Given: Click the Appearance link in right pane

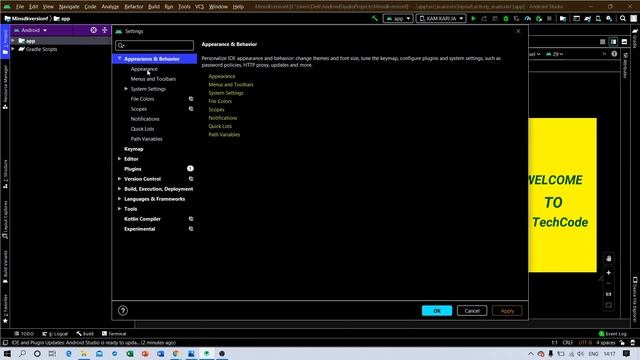Looking at the screenshot, I should (222, 76).
